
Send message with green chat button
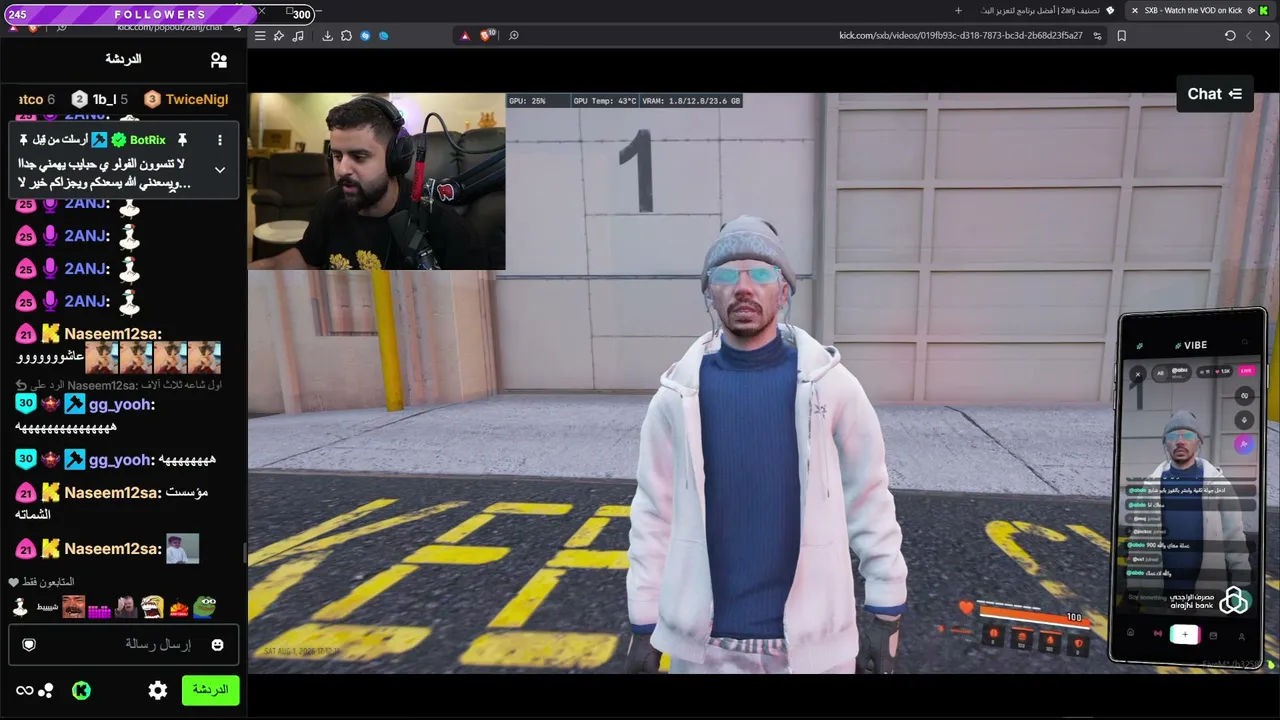tap(210, 690)
